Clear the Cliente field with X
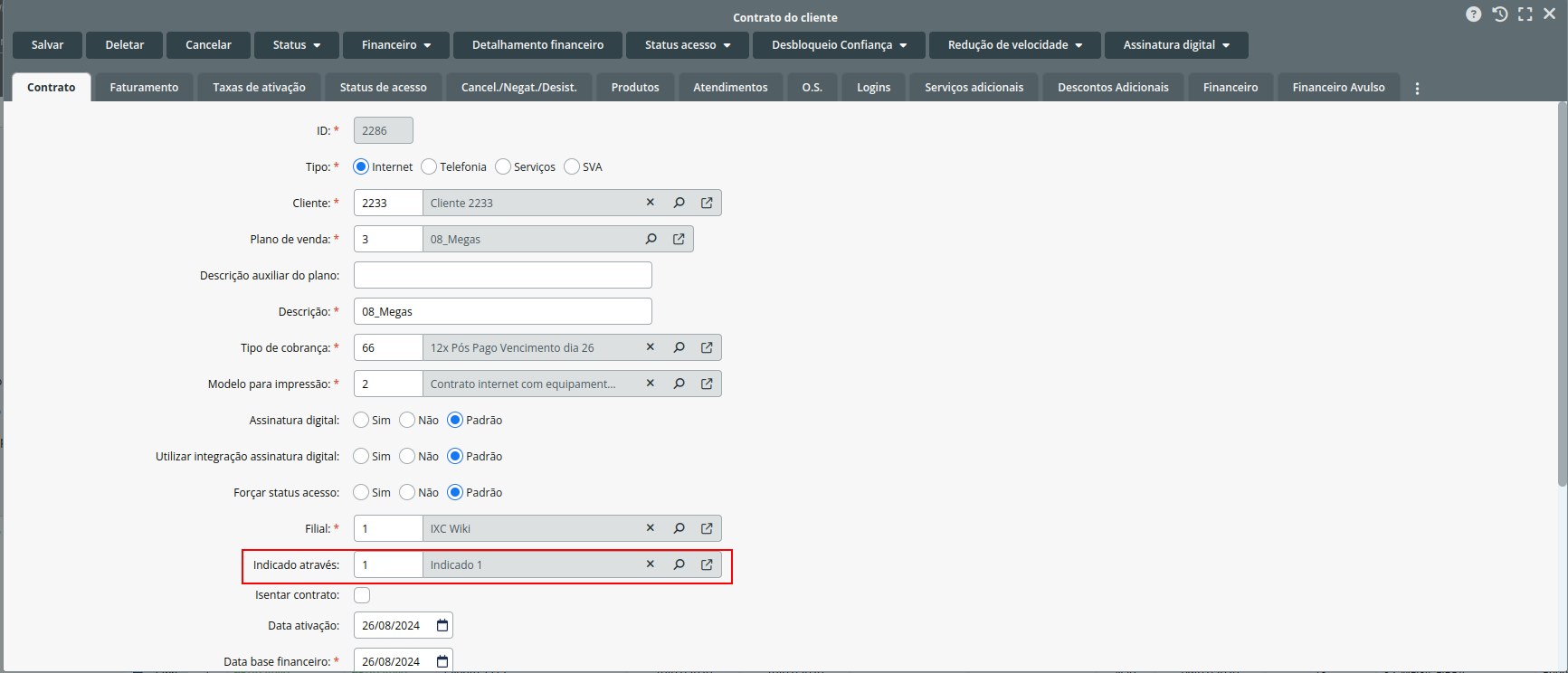The width and height of the screenshot is (1568, 673). (x=650, y=203)
